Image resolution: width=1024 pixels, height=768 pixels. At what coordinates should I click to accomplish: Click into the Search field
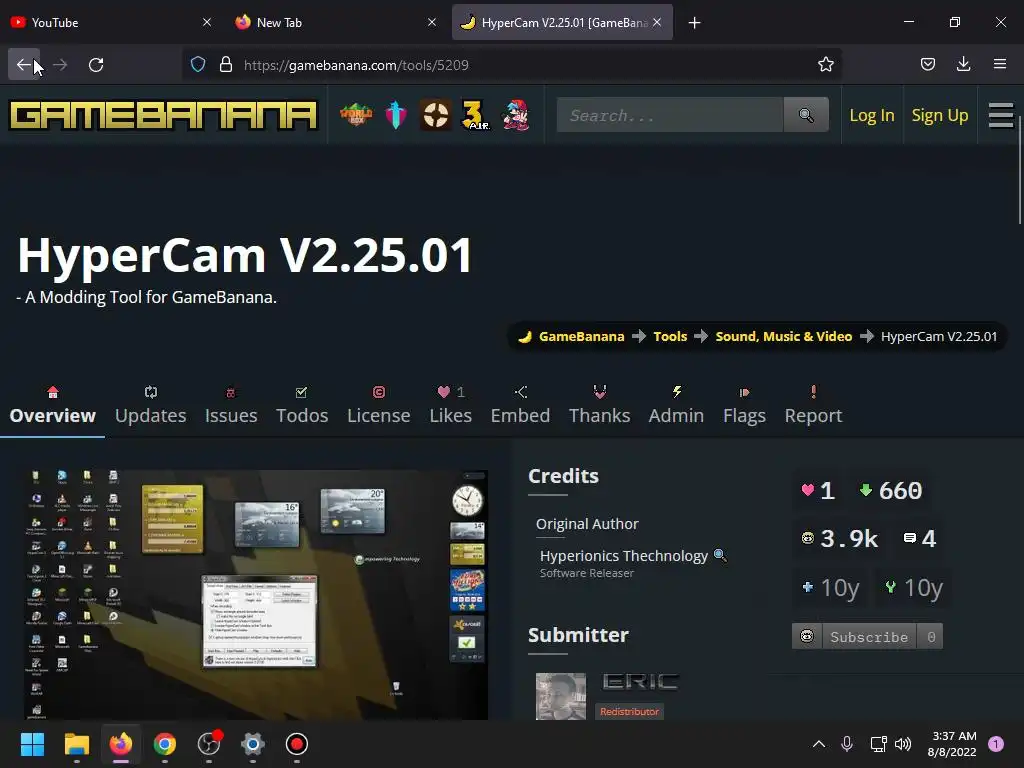click(x=670, y=115)
